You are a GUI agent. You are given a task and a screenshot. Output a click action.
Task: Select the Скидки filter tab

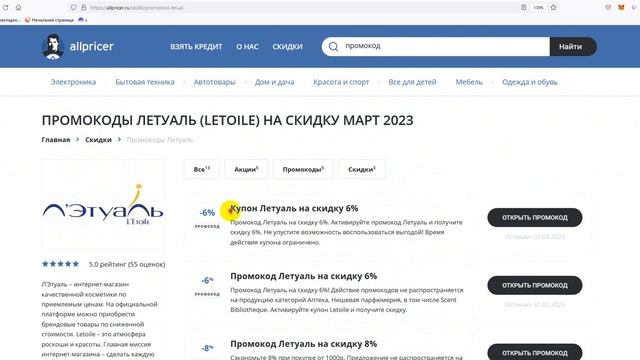click(362, 169)
